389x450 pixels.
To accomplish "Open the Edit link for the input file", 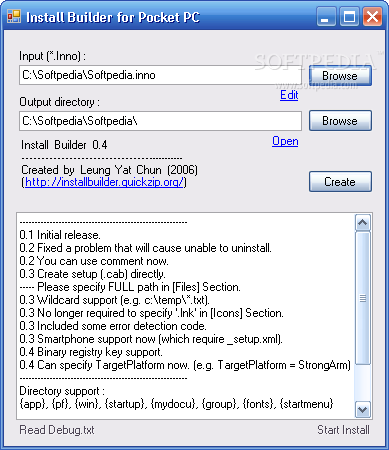I will pyautogui.click(x=289, y=95).
